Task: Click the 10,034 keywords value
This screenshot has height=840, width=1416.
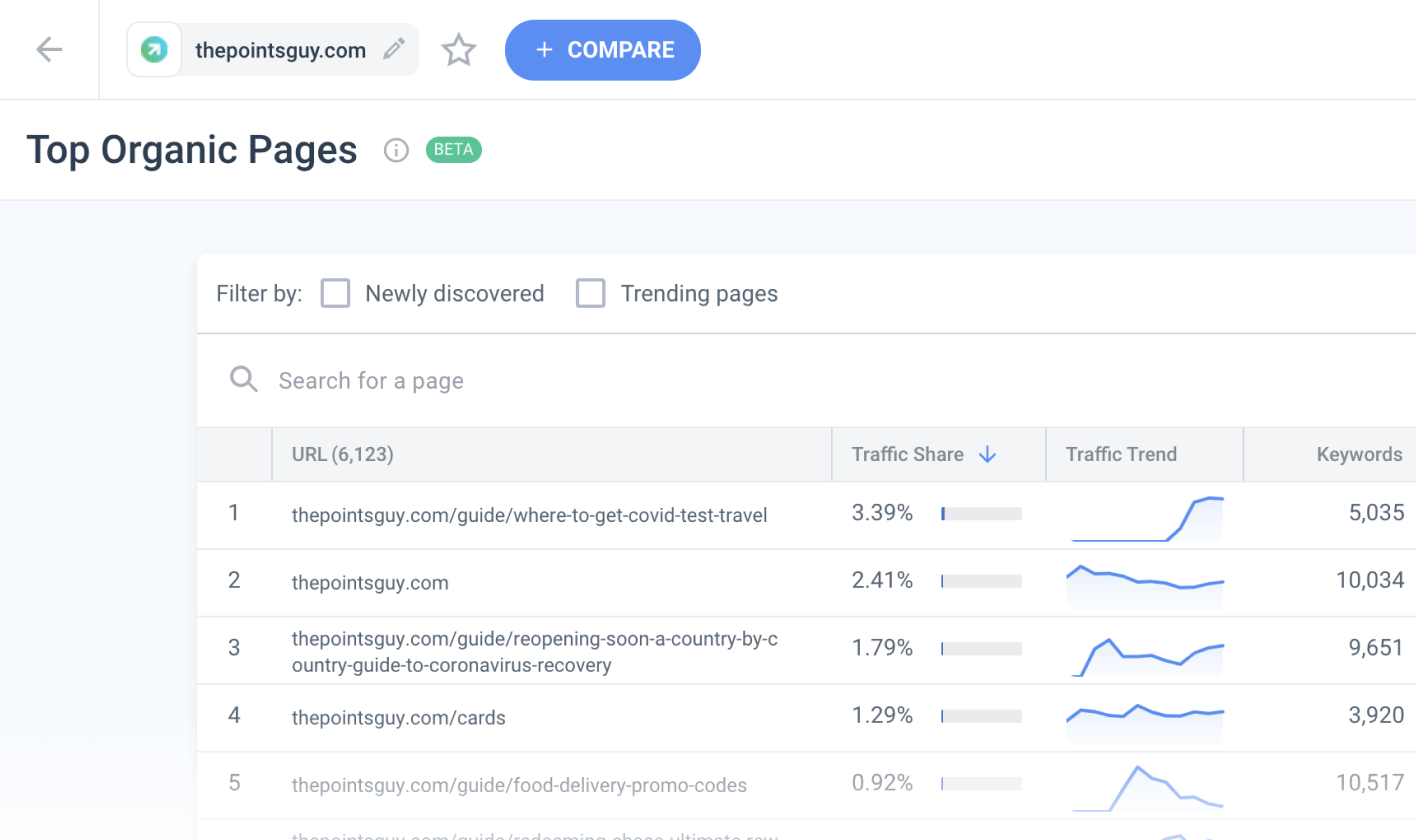Action: click(1370, 580)
